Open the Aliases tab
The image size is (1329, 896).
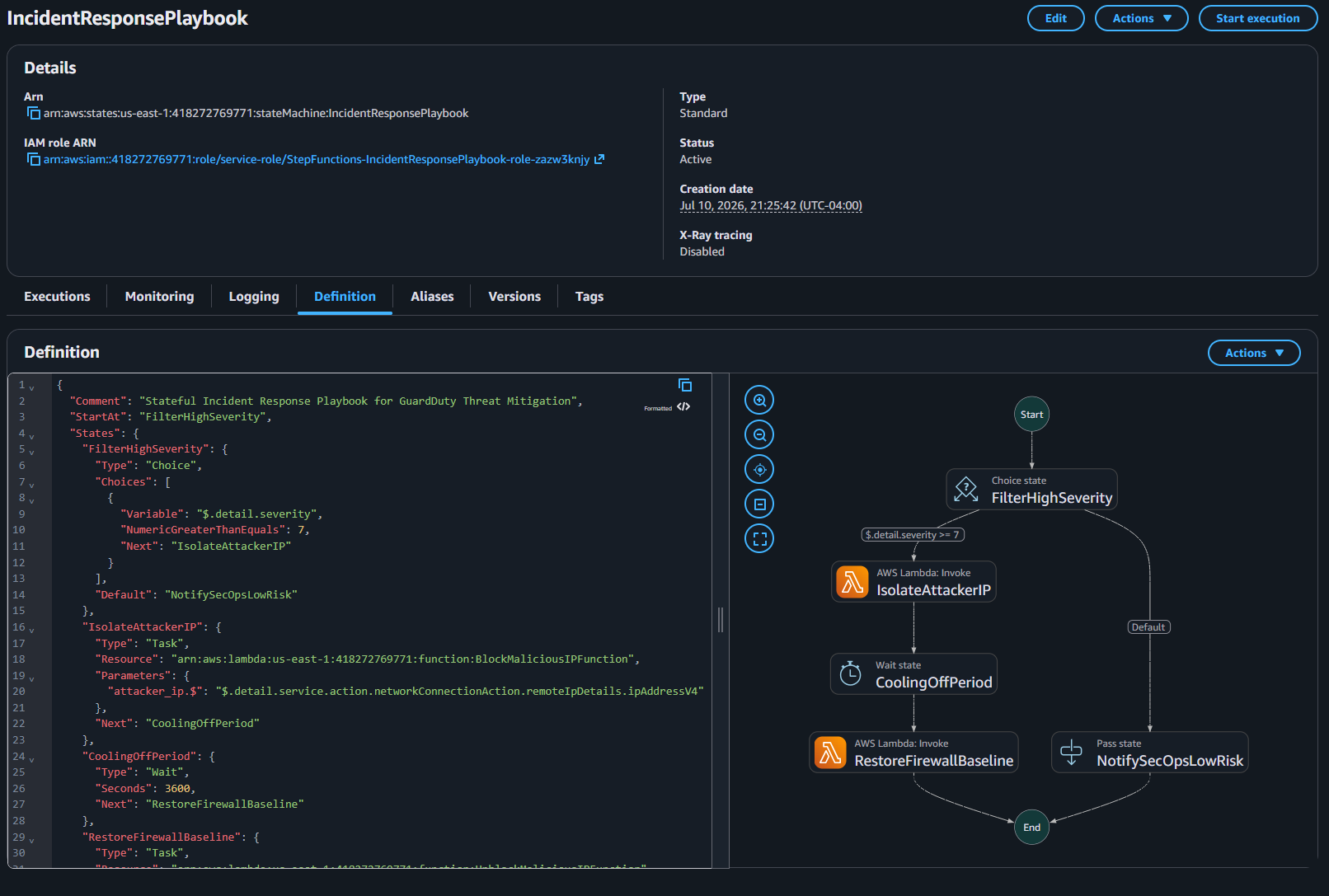coord(432,296)
